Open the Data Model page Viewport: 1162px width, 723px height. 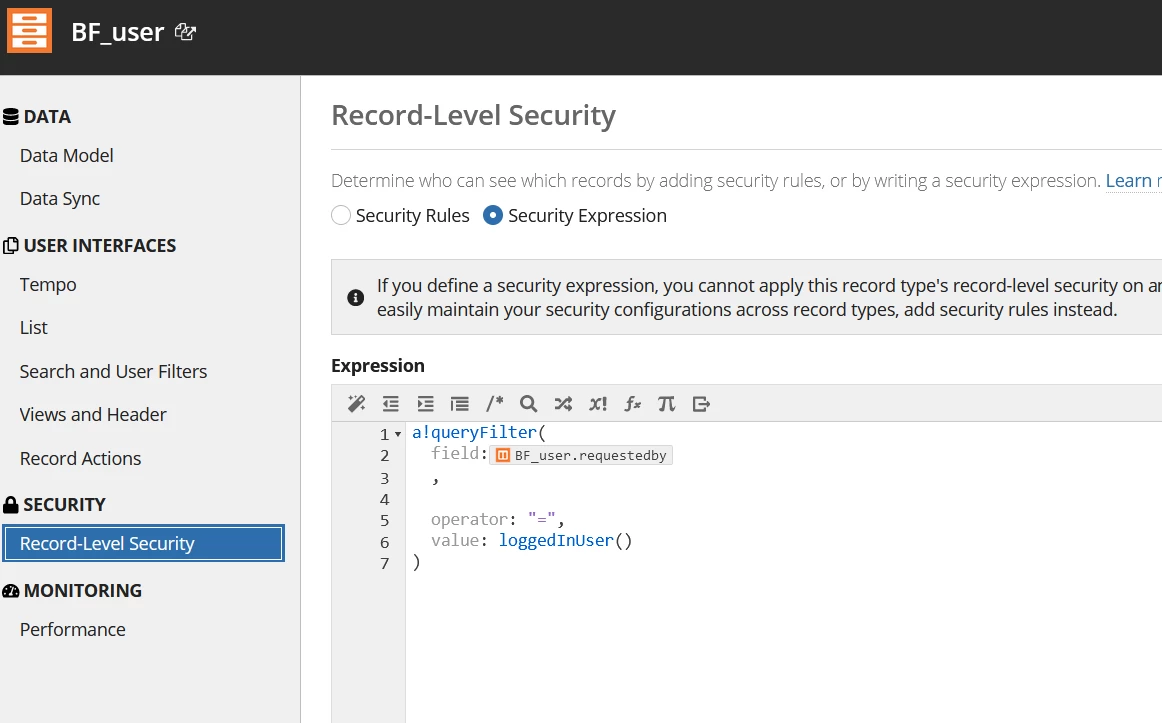click(67, 156)
